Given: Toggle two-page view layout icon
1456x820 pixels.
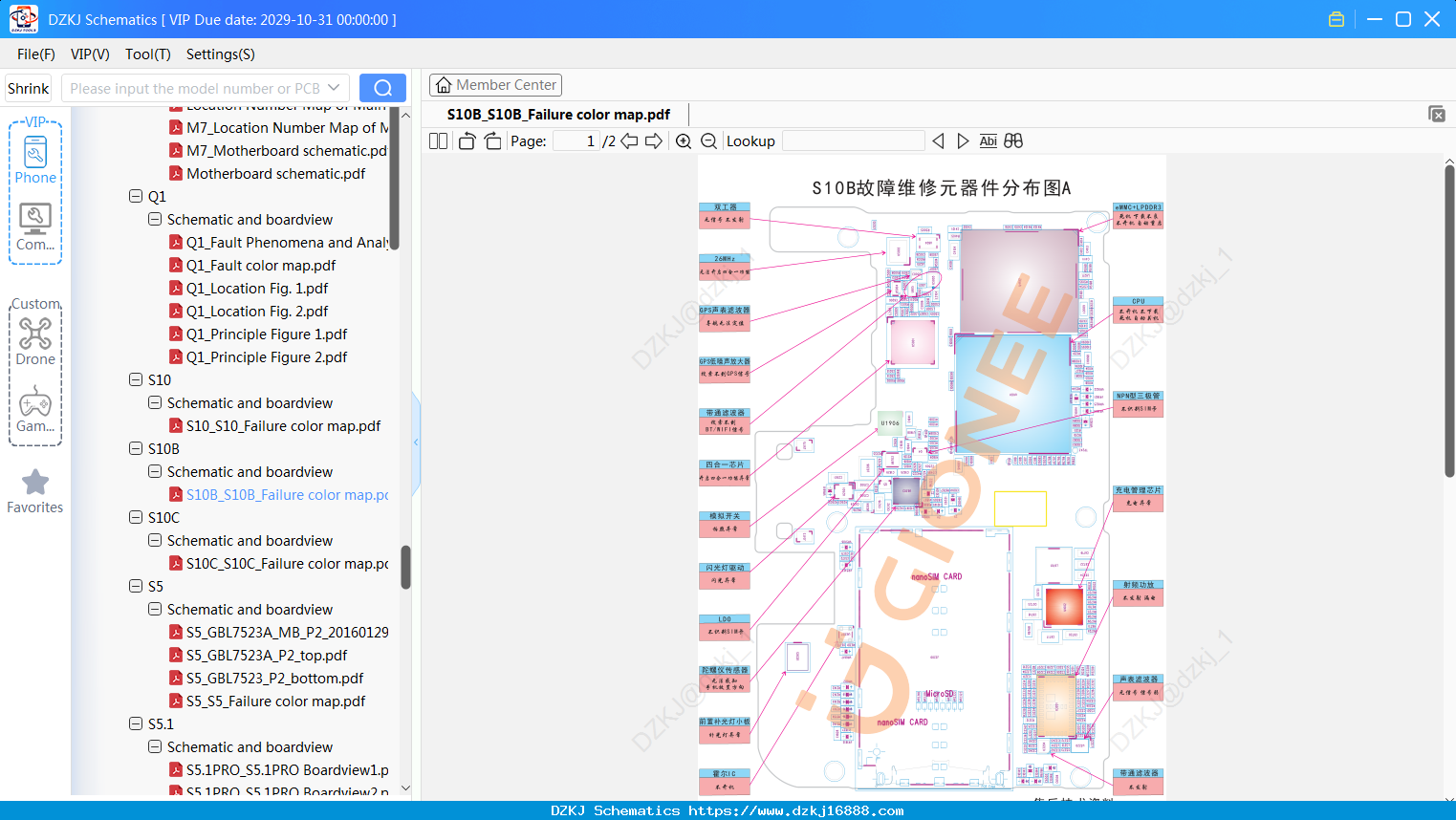Looking at the screenshot, I should click(439, 141).
